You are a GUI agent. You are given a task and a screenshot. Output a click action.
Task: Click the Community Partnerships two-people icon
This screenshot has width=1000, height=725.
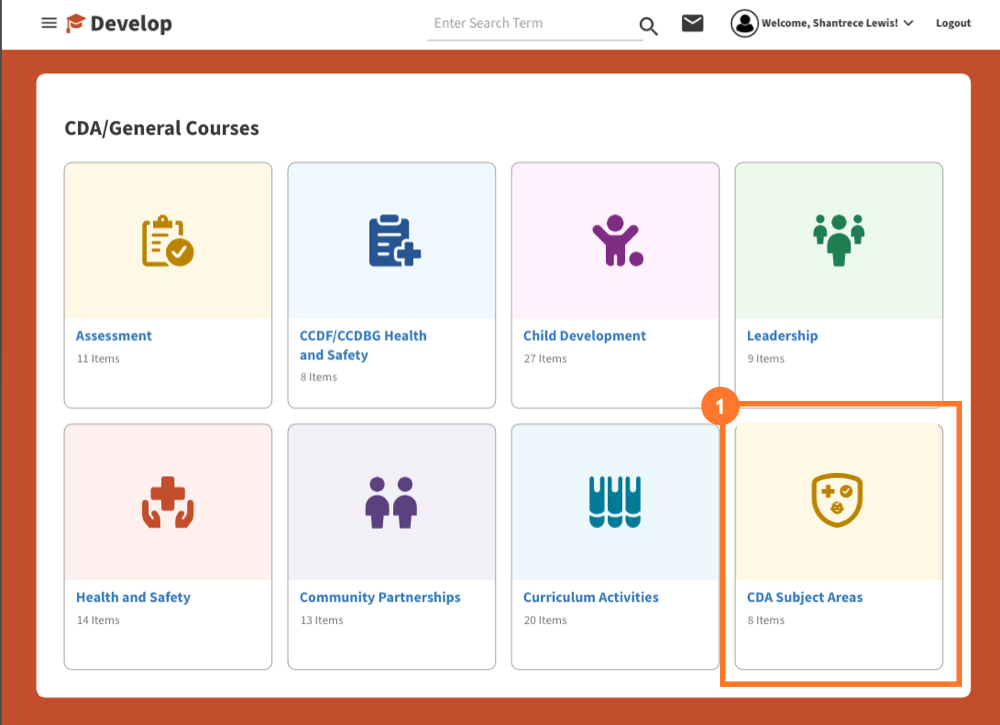391,501
